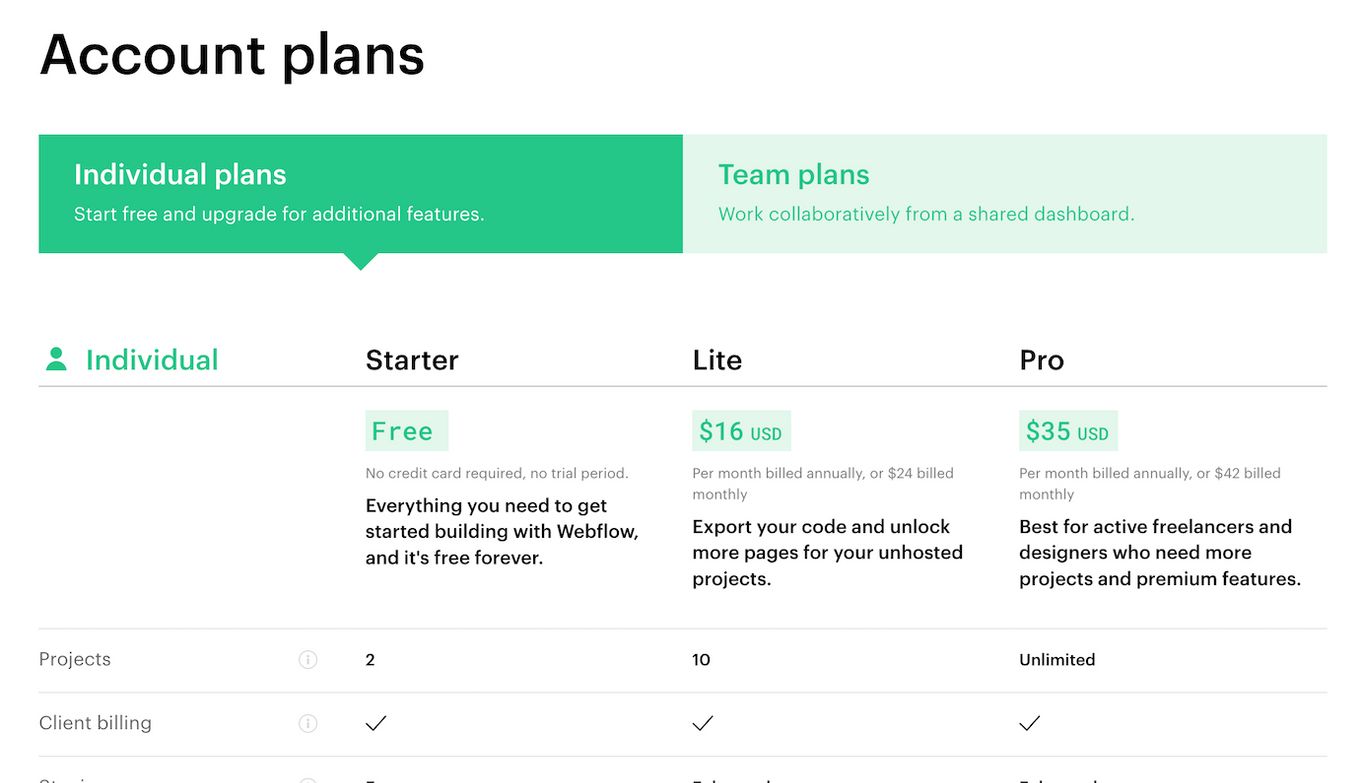The height and width of the screenshot is (783, 1360).
Task: Click the info icon beside Projects
Action: pyautogui.click(x=308, y=660)
